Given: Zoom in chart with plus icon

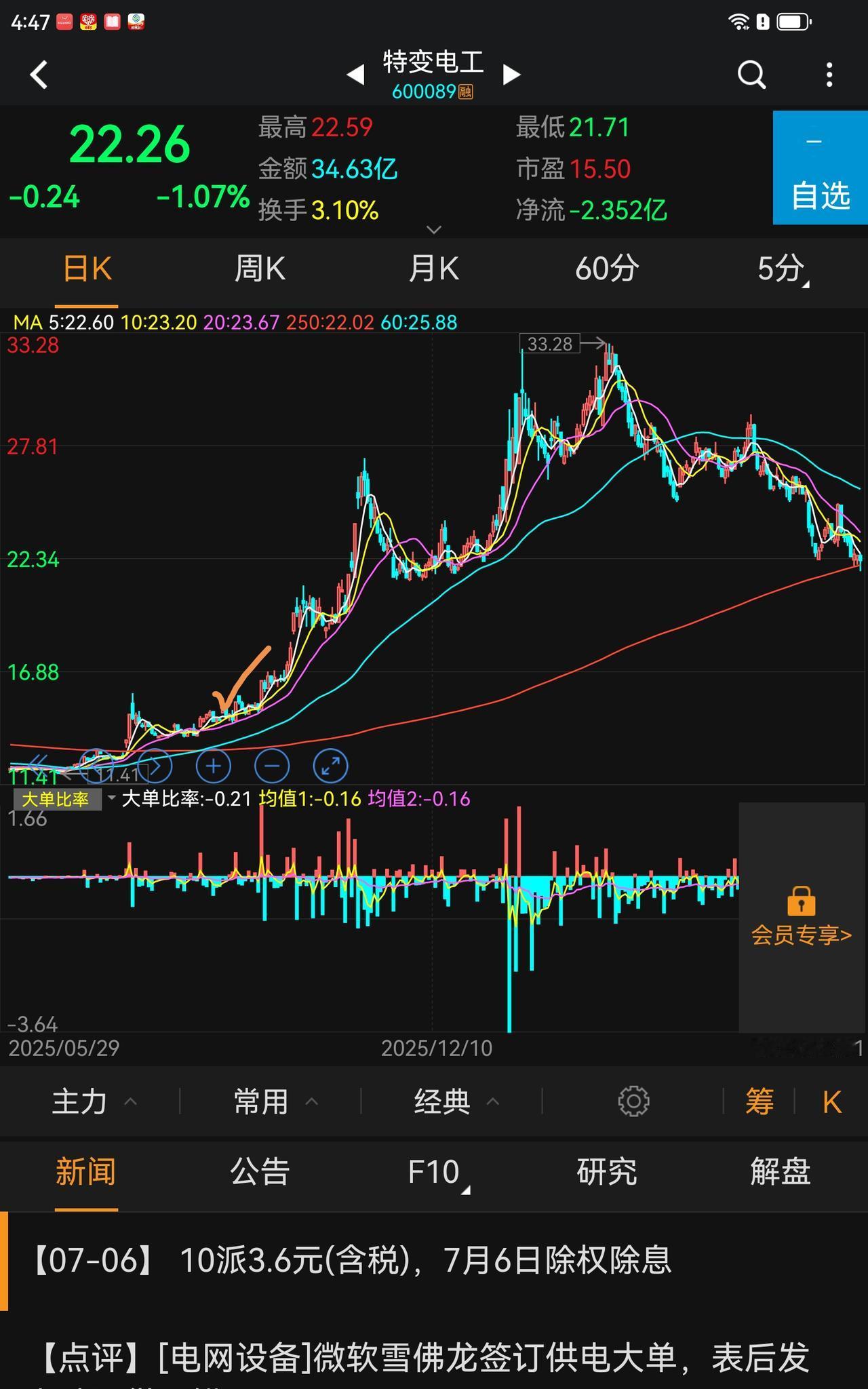Looking at the screenshot, I should [214, 766].
